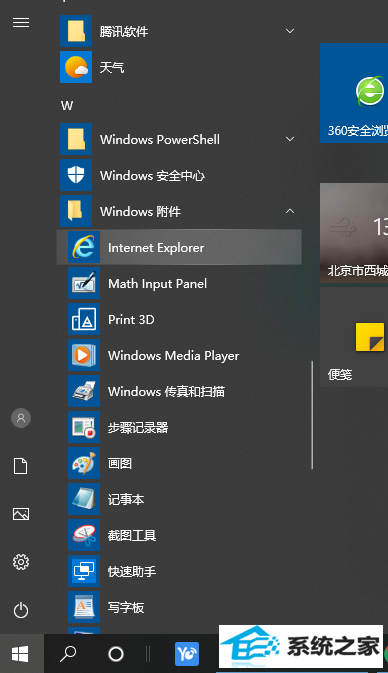
Task: Expand the 腾讯软件 folder chevron
Action: pyautogui.click(x=290, y=31)
